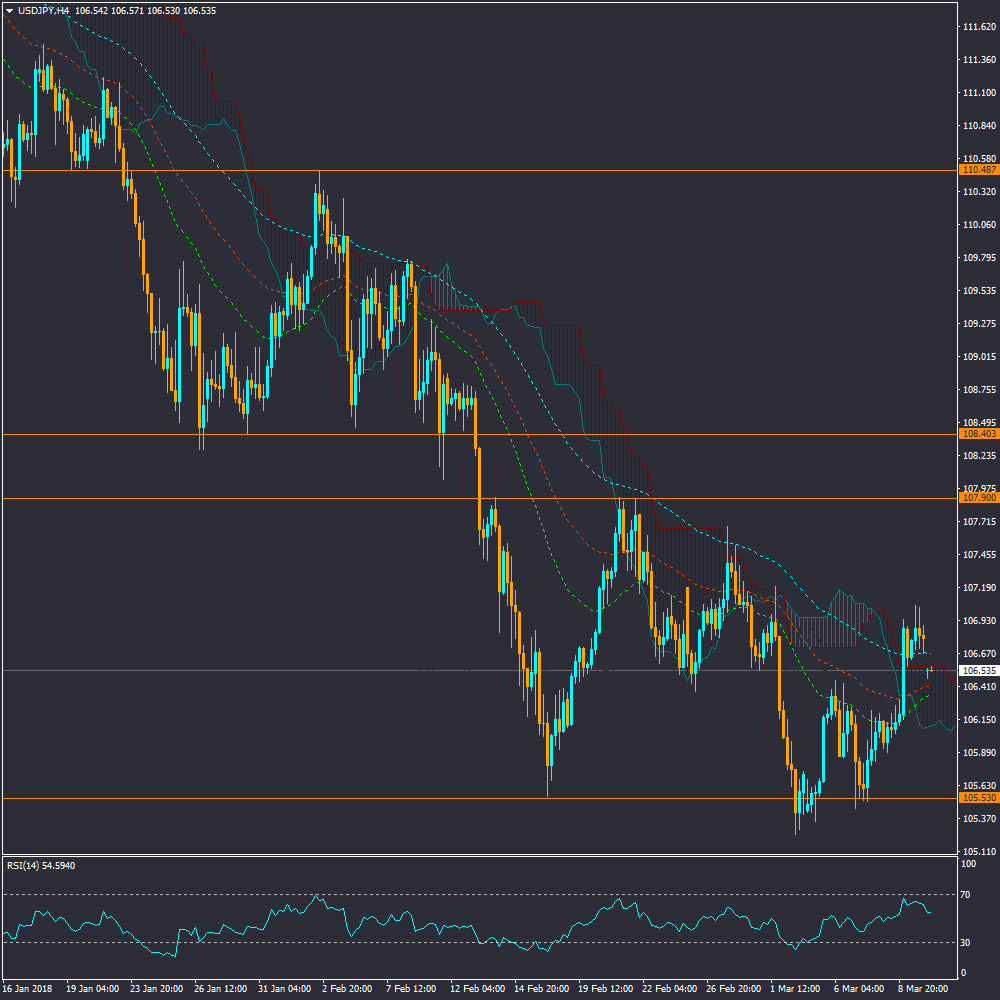Select the 110.487 orange price tag
The width and height of the screenshot is (1000, 1000).
coord(978,171)
